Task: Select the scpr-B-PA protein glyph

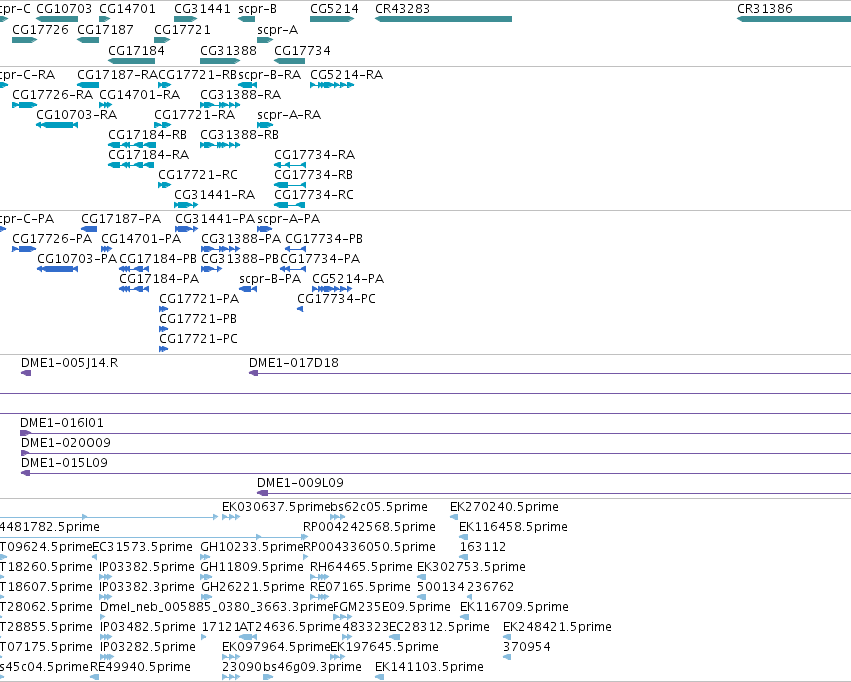Action: 248,289
